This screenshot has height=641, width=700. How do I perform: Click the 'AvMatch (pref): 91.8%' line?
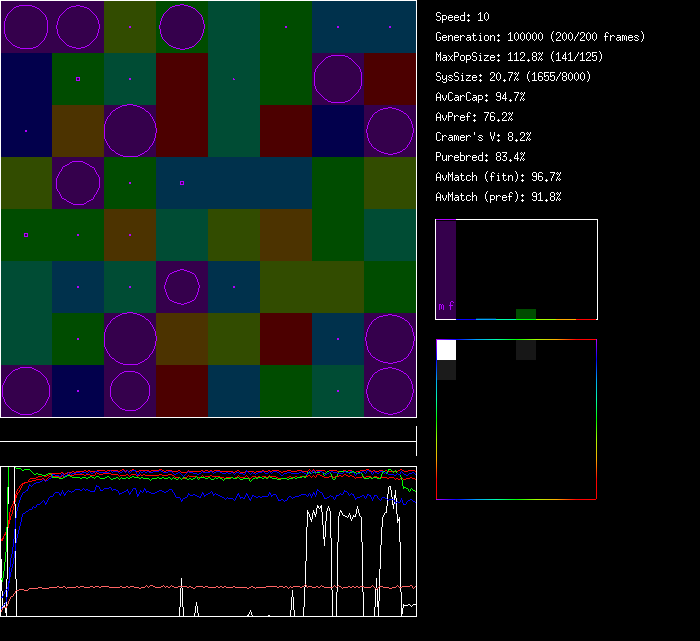(498, 197)
